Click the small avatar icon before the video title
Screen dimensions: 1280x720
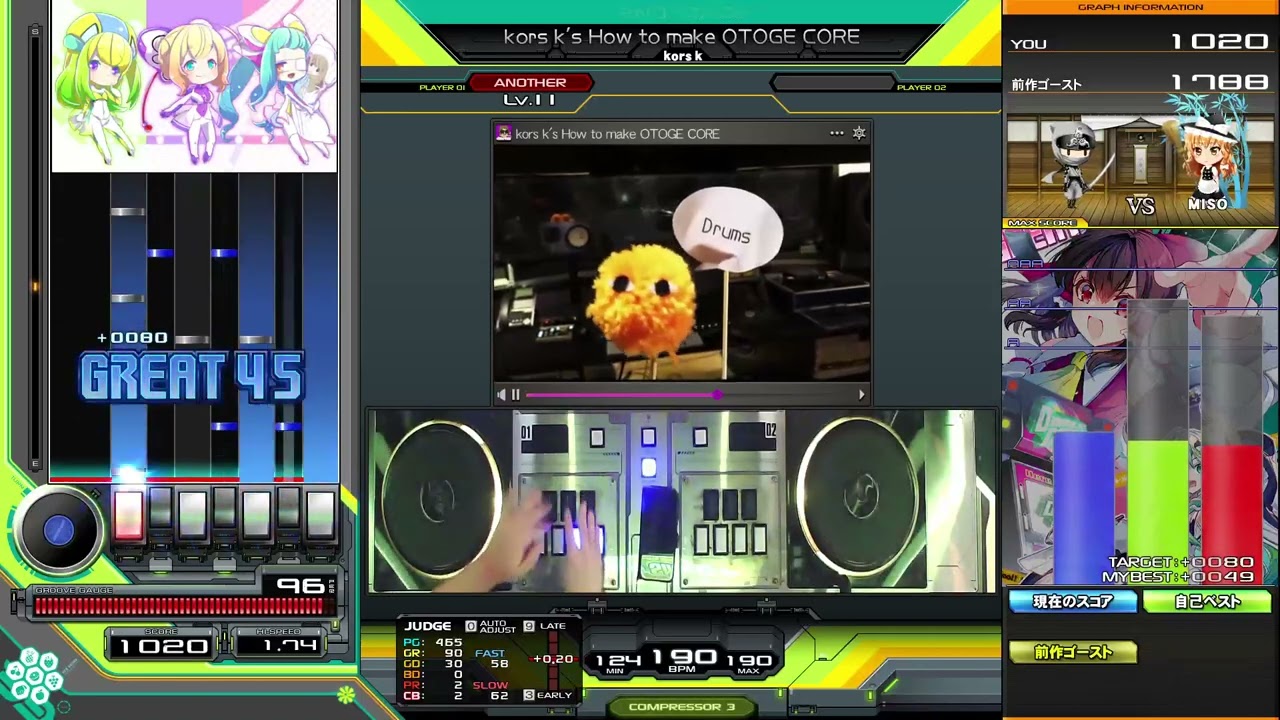tap(504, 133)
